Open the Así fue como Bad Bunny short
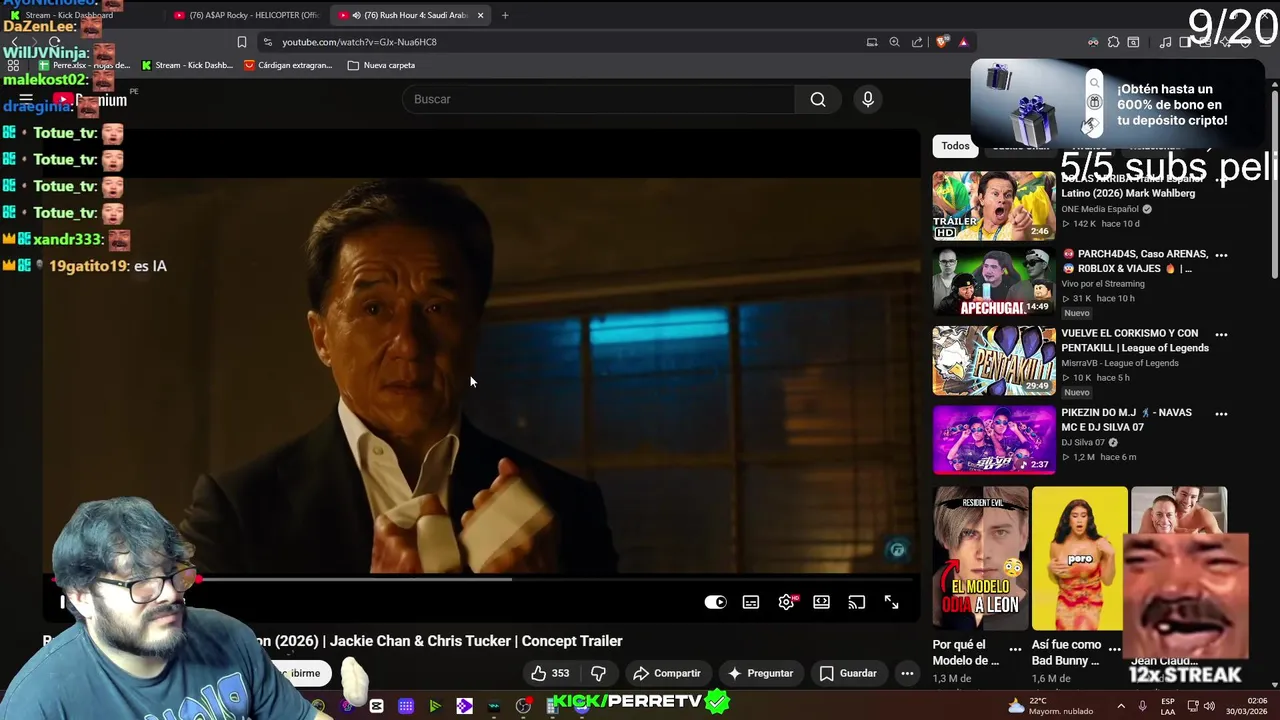Screen dimensions: 1280x720 pyautogui.click(x=1079, y=558)
